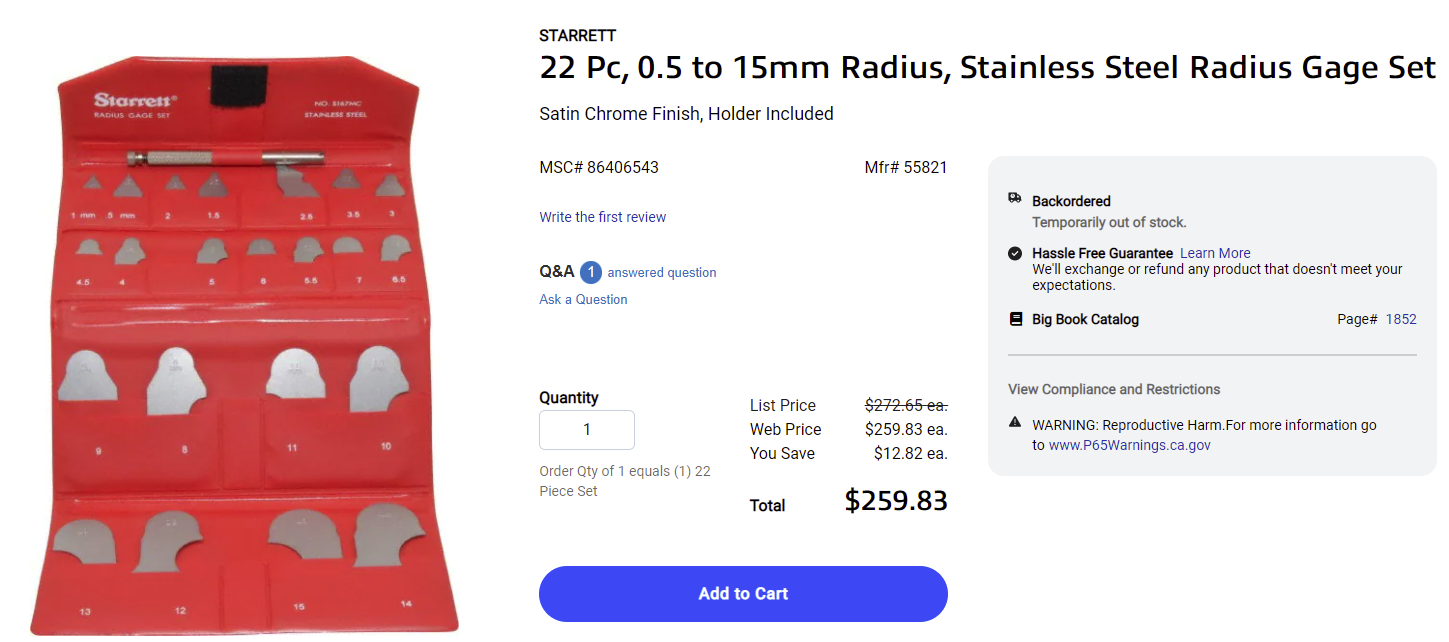Click the Mfr# 55821 part number
This screenshot has height=642, width=1449.
[906, 167]
